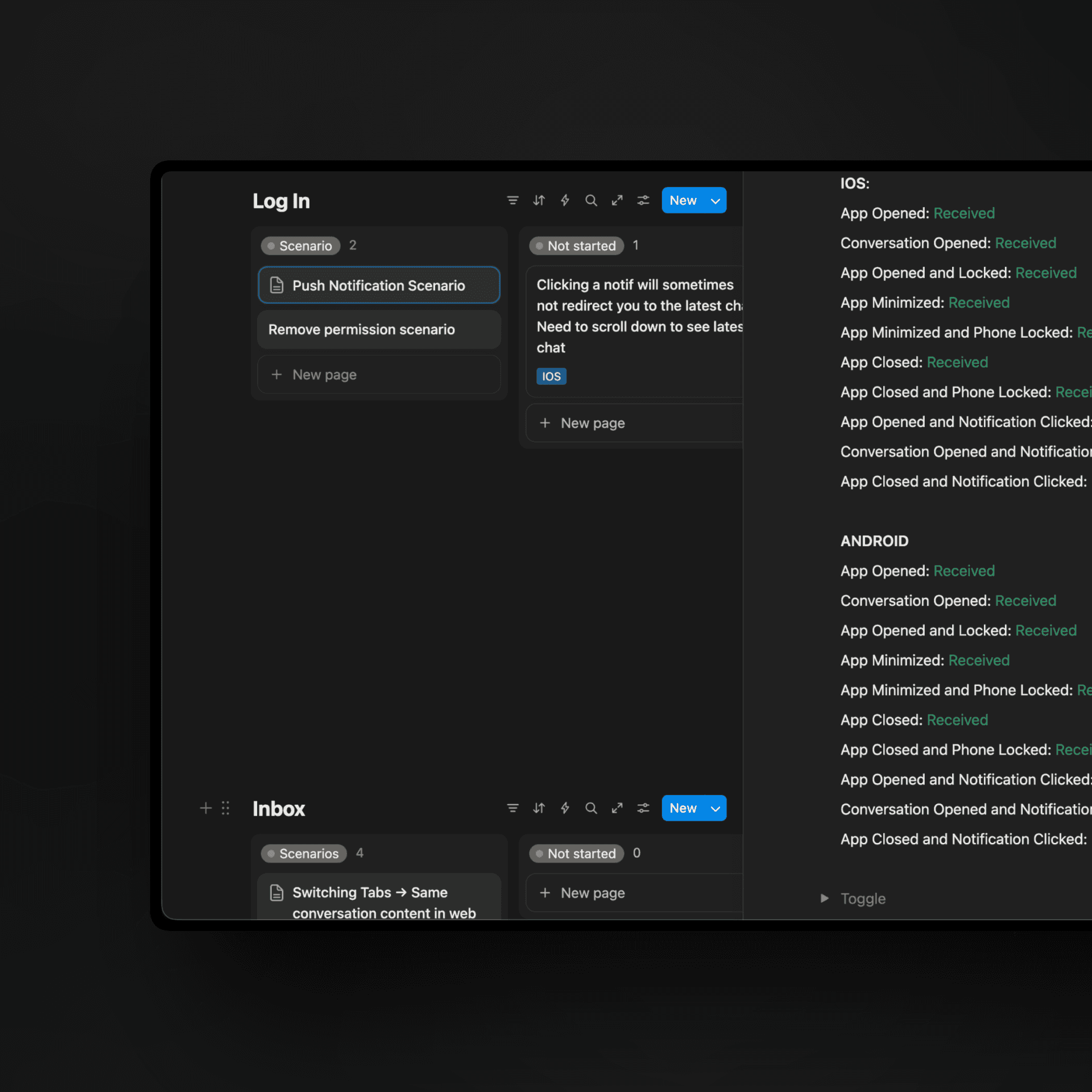Viewport: 1092px width, 1092px height.
Task: Click the New button in Inbox section
Action: point(683,808)
